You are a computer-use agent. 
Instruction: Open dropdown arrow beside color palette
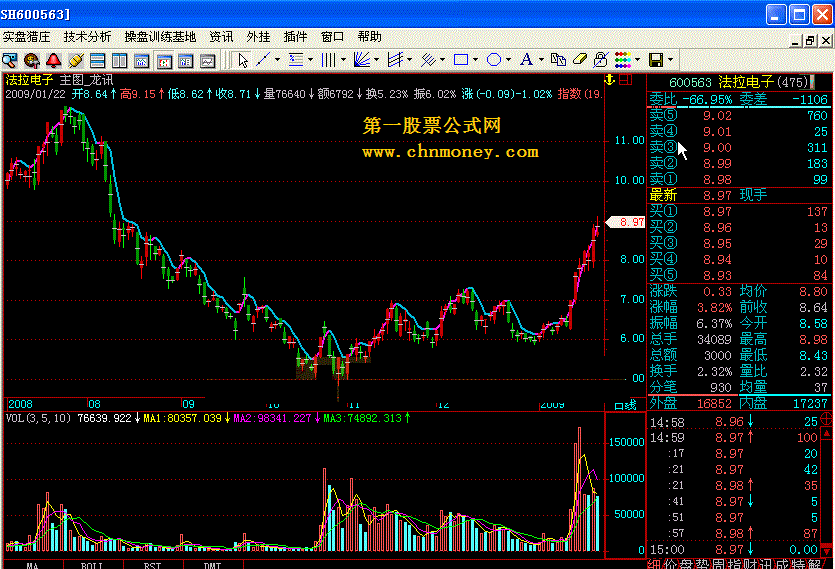(637, 60)
